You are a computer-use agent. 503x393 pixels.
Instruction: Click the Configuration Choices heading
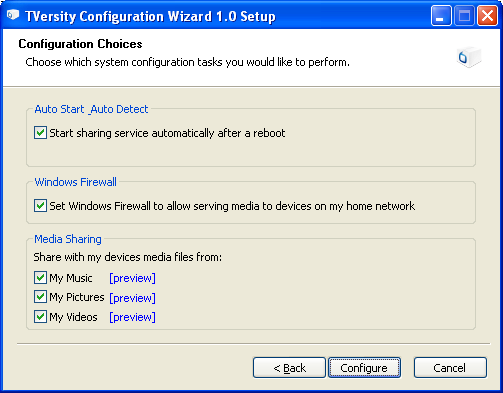(80, 44)
